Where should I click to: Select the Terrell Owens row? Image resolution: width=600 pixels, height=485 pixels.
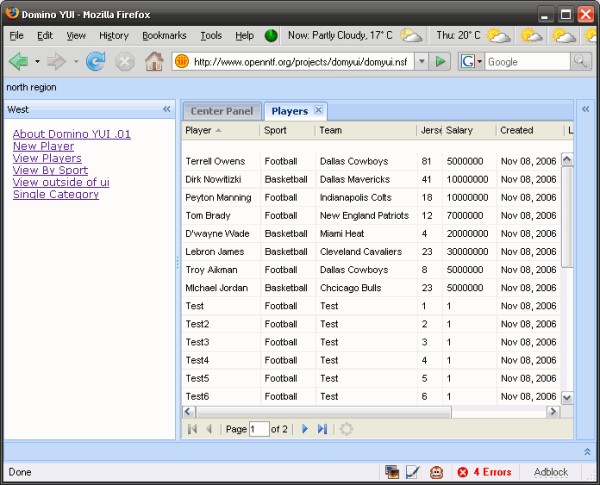[x=371, y=161]
